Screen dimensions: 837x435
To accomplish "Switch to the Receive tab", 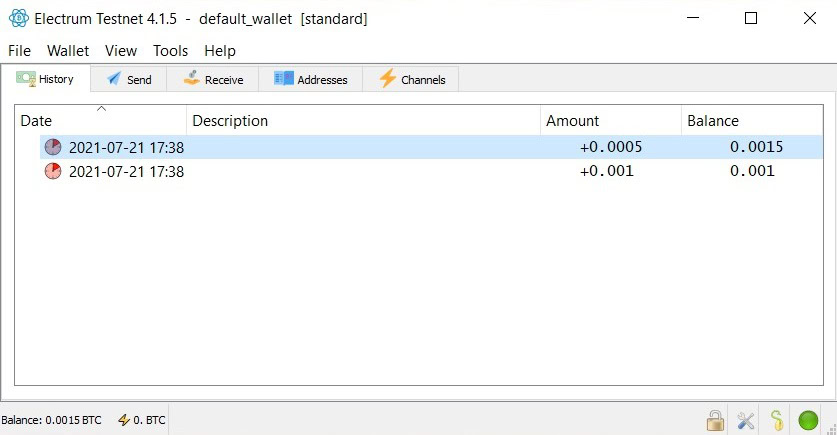I will pos(213,80).
